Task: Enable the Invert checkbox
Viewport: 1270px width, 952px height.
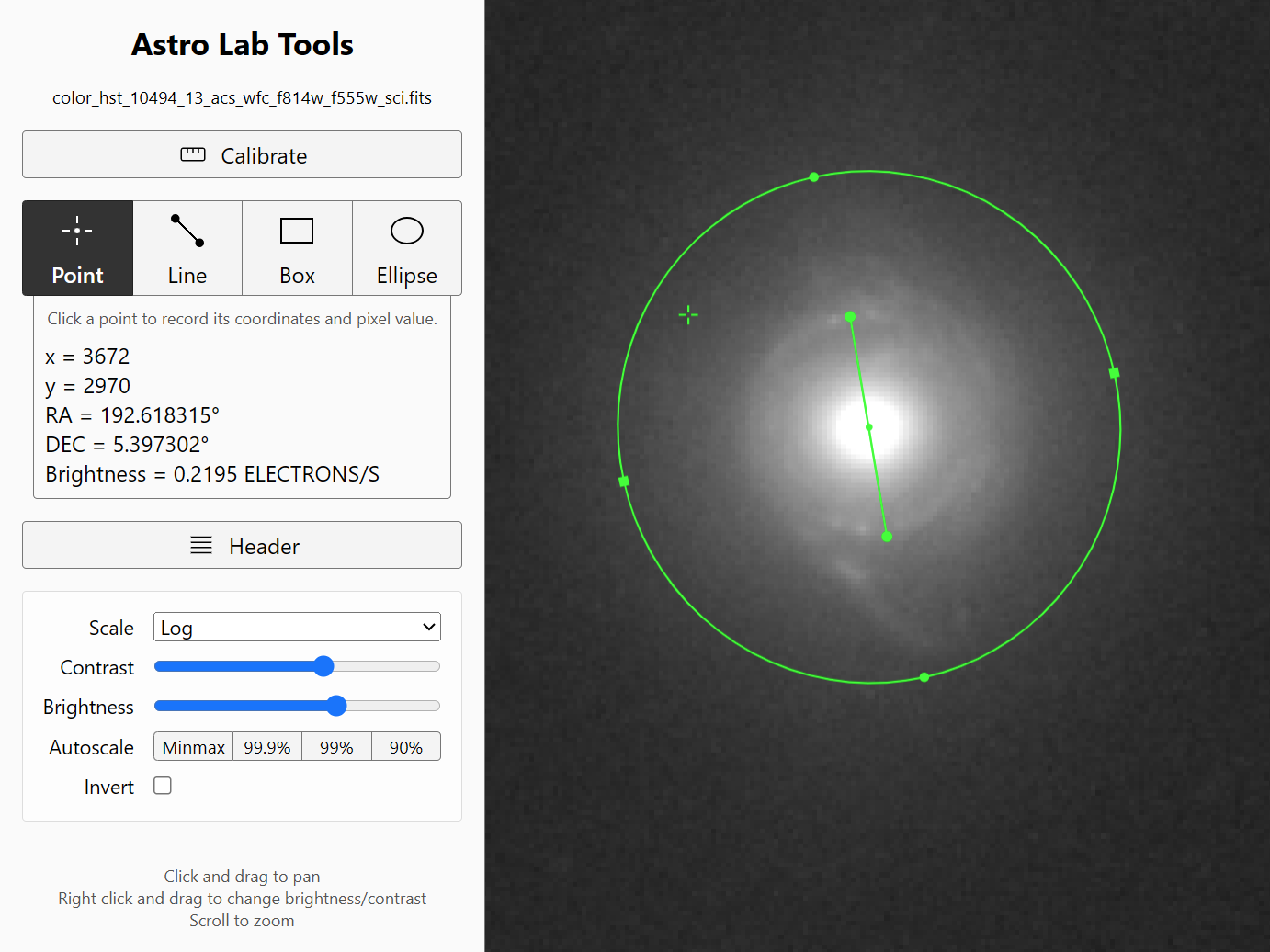Action: point(163,786)
